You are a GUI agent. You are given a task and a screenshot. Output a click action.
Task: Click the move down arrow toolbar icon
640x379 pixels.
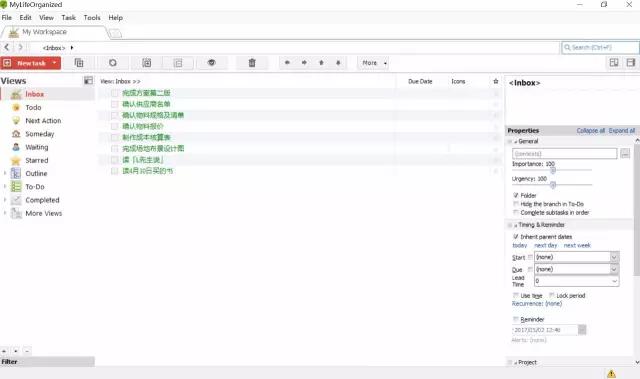point(338,63)
